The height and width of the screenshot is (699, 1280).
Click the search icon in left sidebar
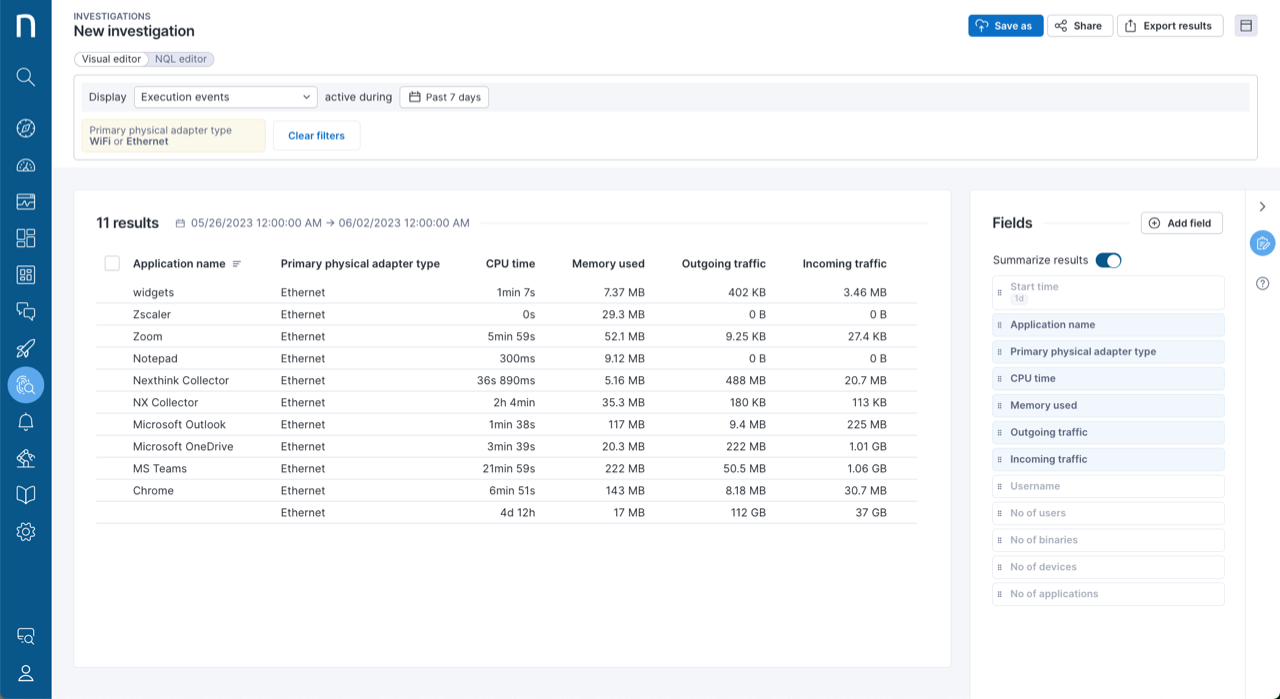pos(26,77)
